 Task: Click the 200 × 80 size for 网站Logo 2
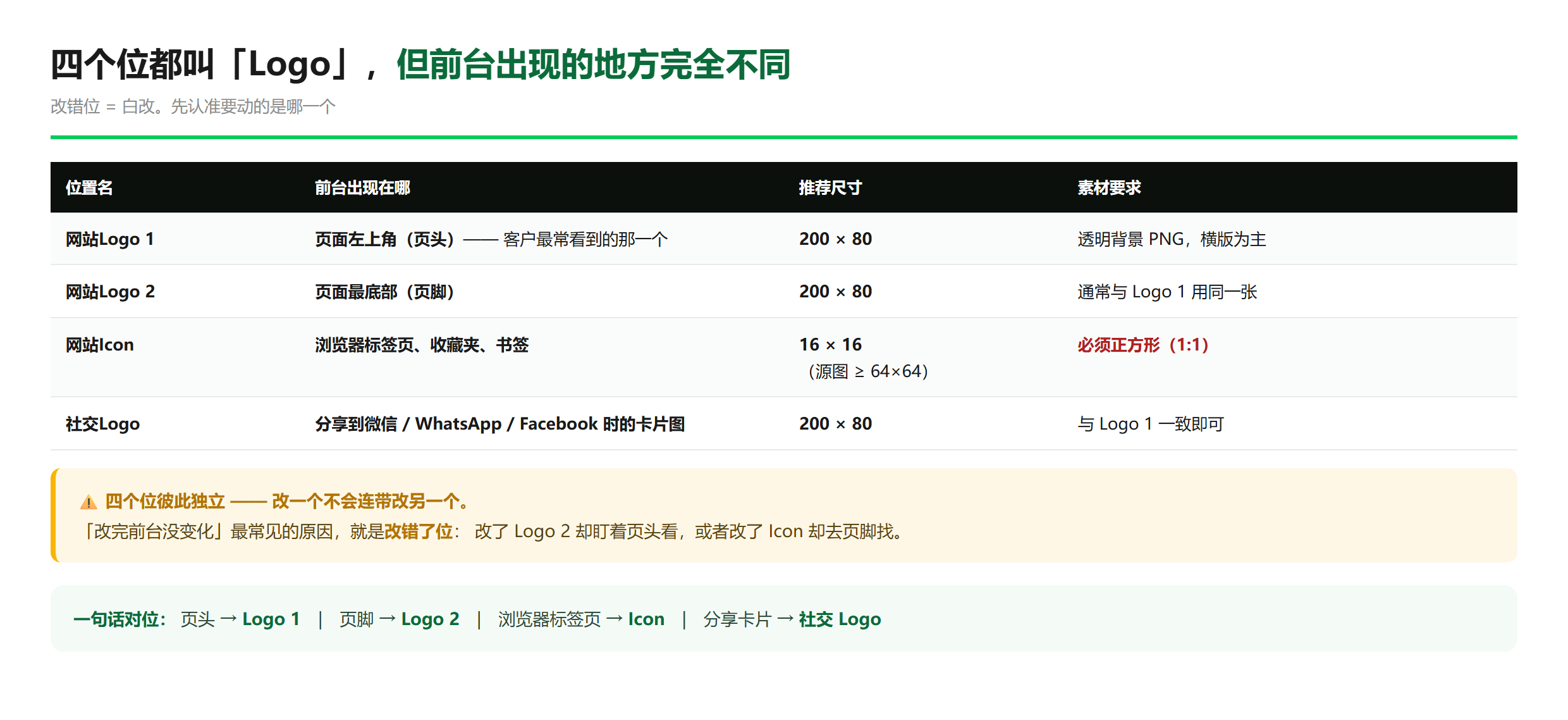[836, 292]
